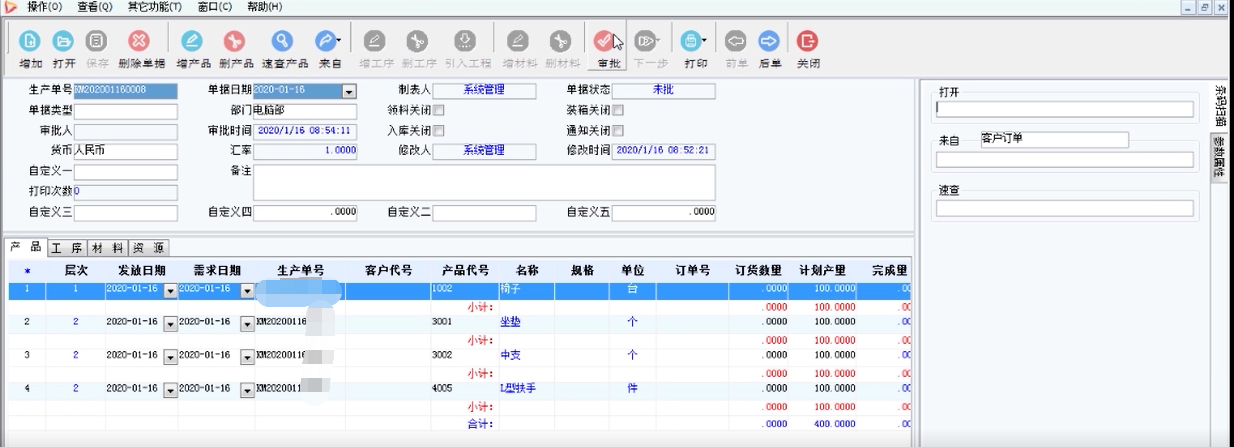The image size is (1234, 447).
Task: Open the 窗口(C) menu
Action: tap(215, 7)
